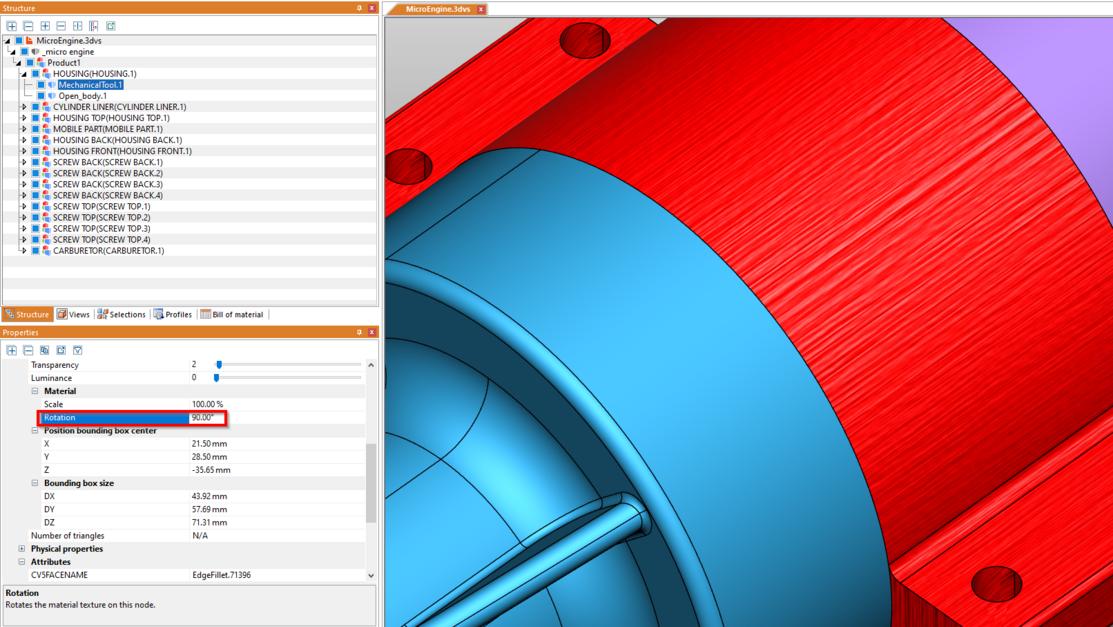Screen dimensions: 1113x627
Task: Click the MicroEngine.3dvs file icon in tree
Action: [29, 40]
